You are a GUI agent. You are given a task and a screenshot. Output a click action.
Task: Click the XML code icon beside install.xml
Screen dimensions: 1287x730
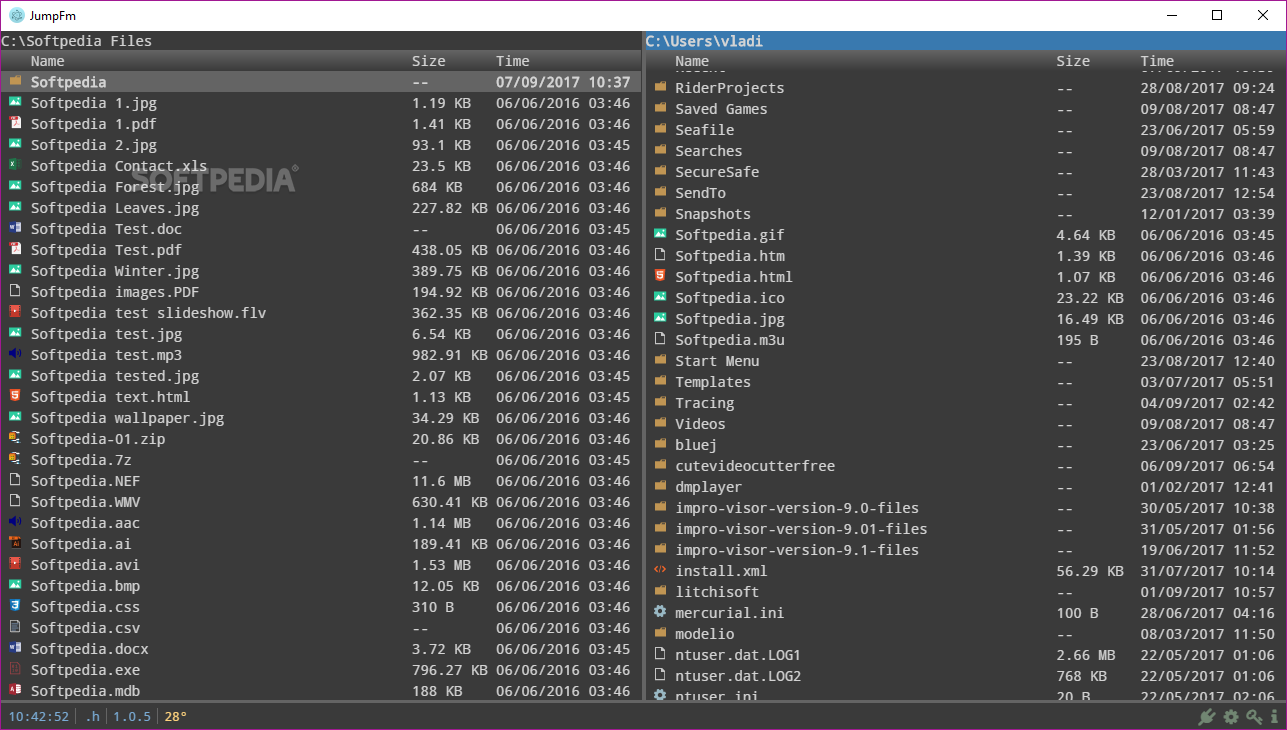coord(660,570)
